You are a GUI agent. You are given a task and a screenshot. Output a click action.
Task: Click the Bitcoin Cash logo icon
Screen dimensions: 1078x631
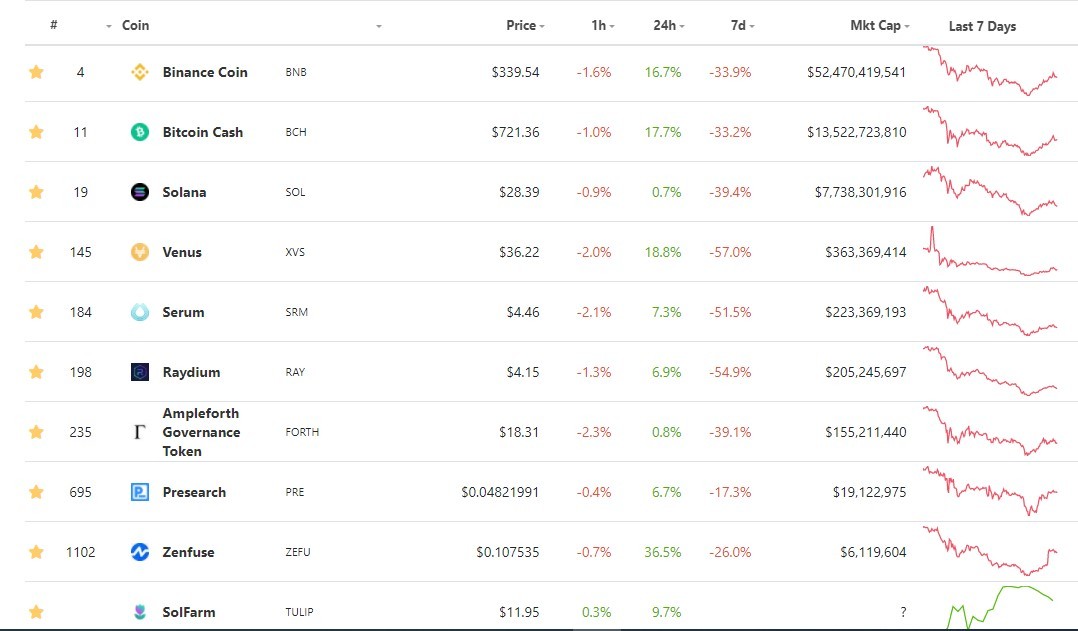[140, 132]
